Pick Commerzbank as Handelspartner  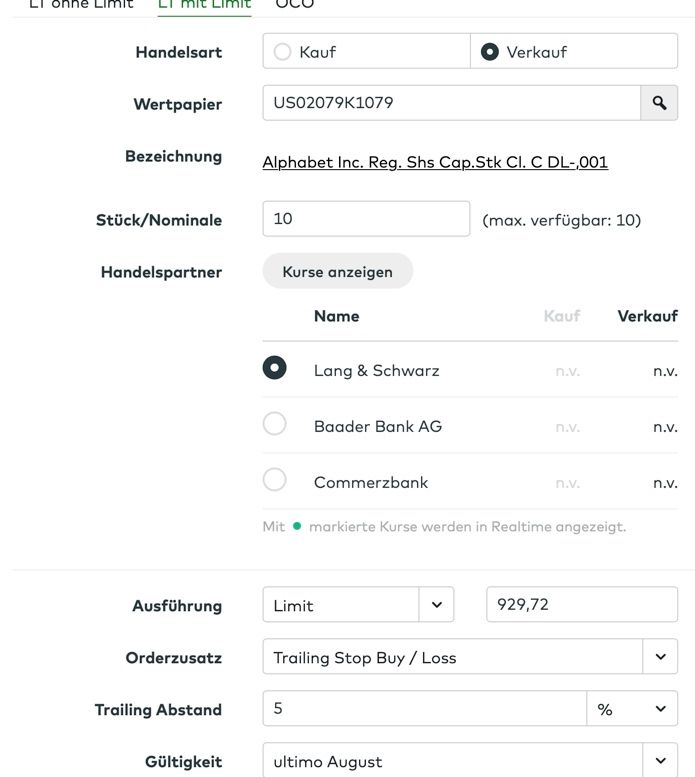click(x=274, y=480)
